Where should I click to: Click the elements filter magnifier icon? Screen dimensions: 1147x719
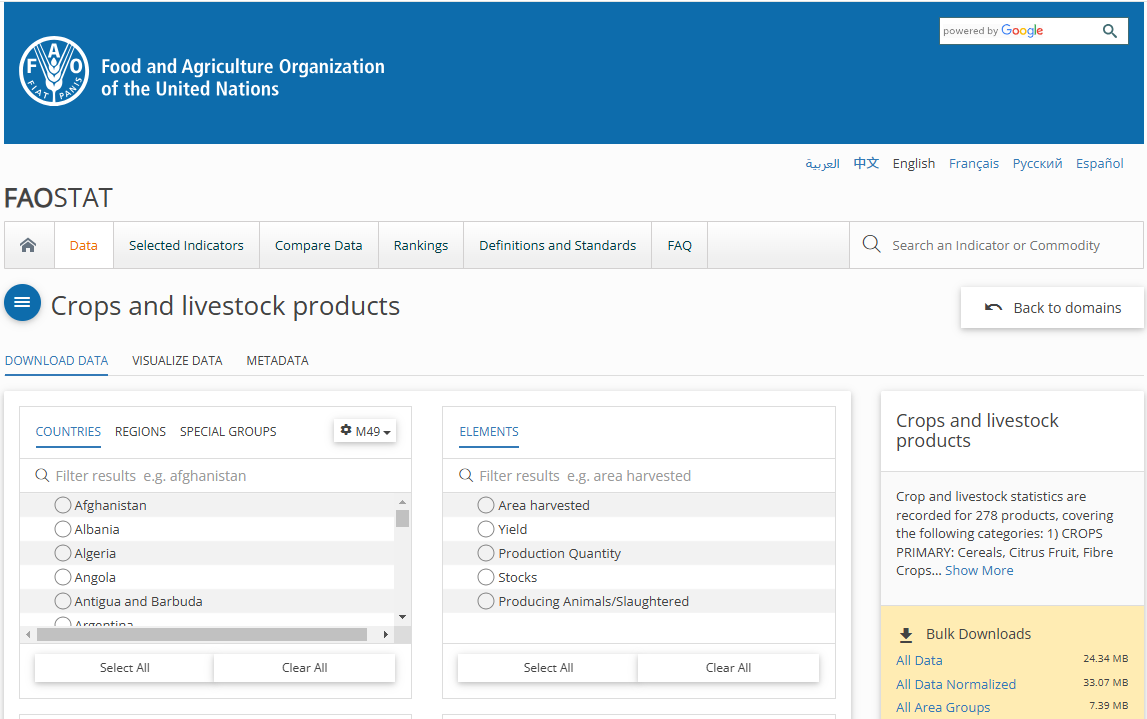pos(466,476)
